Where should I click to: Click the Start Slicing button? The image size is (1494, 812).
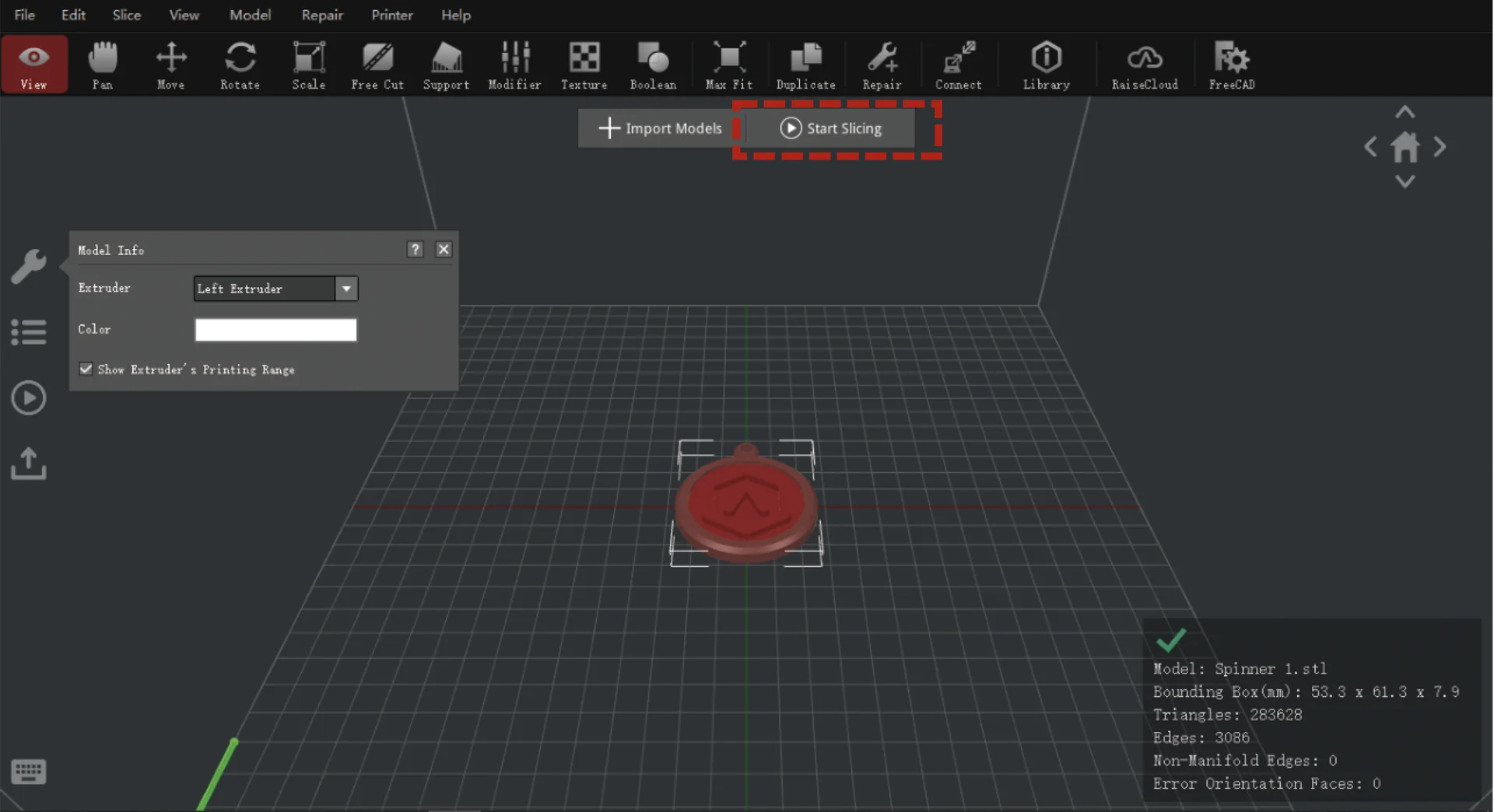832,128
